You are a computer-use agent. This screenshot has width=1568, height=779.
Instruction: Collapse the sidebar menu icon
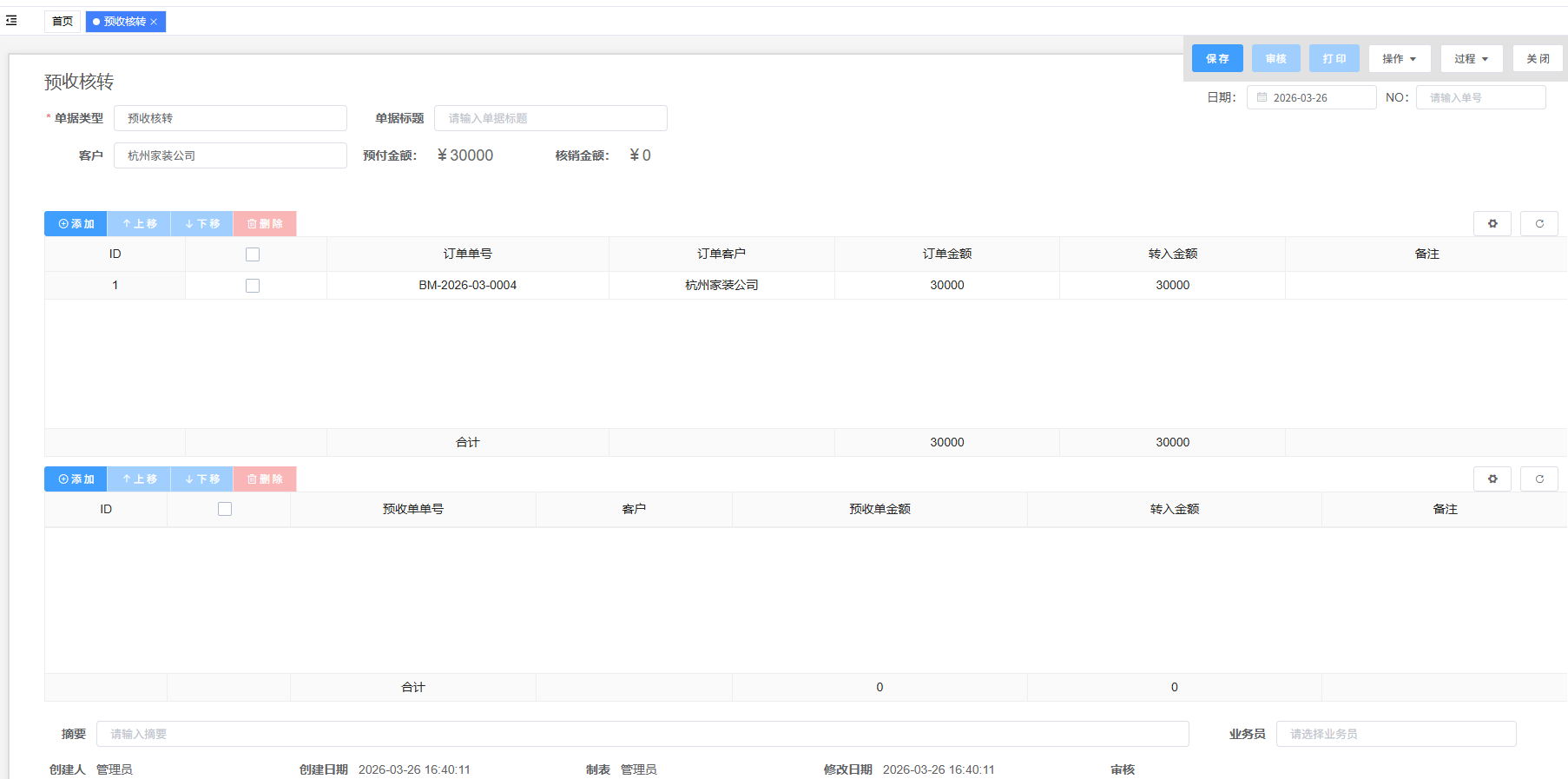click(x=11, y=21)
